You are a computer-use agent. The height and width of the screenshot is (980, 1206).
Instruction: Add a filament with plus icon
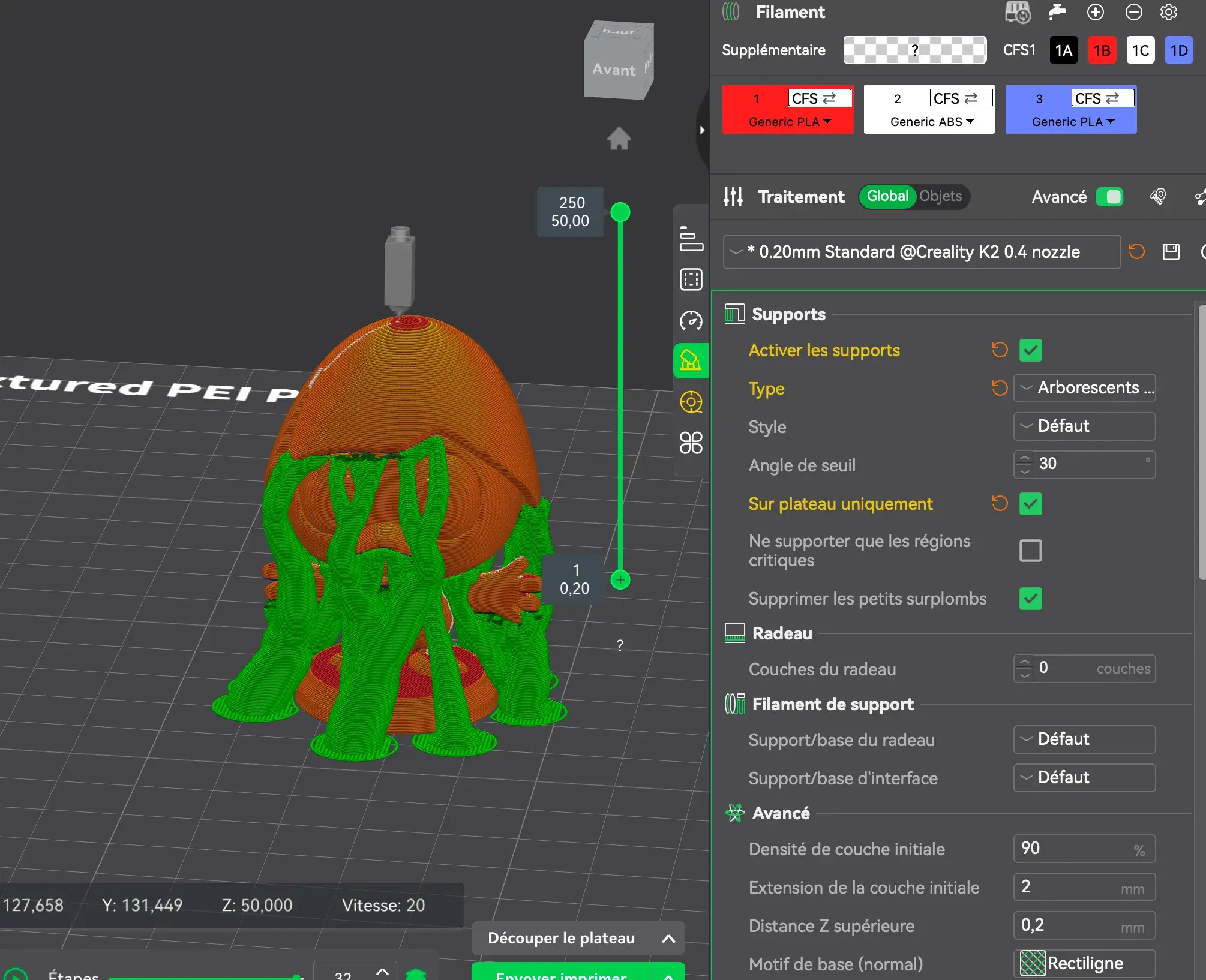click(1096, 12)
